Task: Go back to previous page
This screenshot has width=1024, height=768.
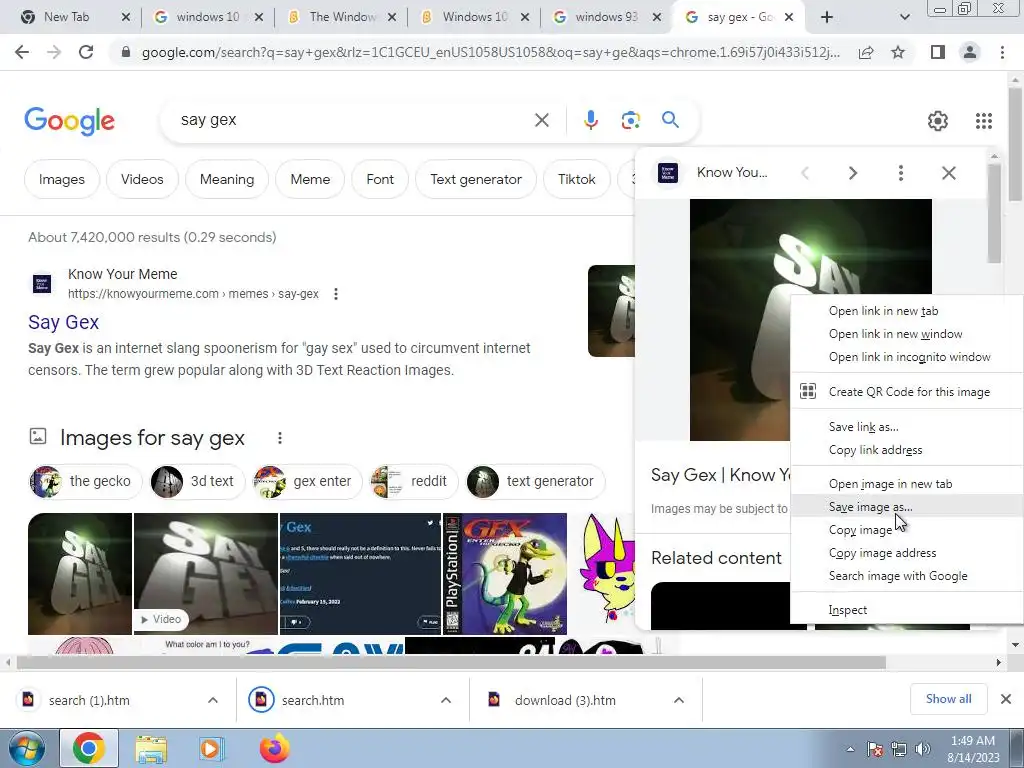Action: (22, 52)
